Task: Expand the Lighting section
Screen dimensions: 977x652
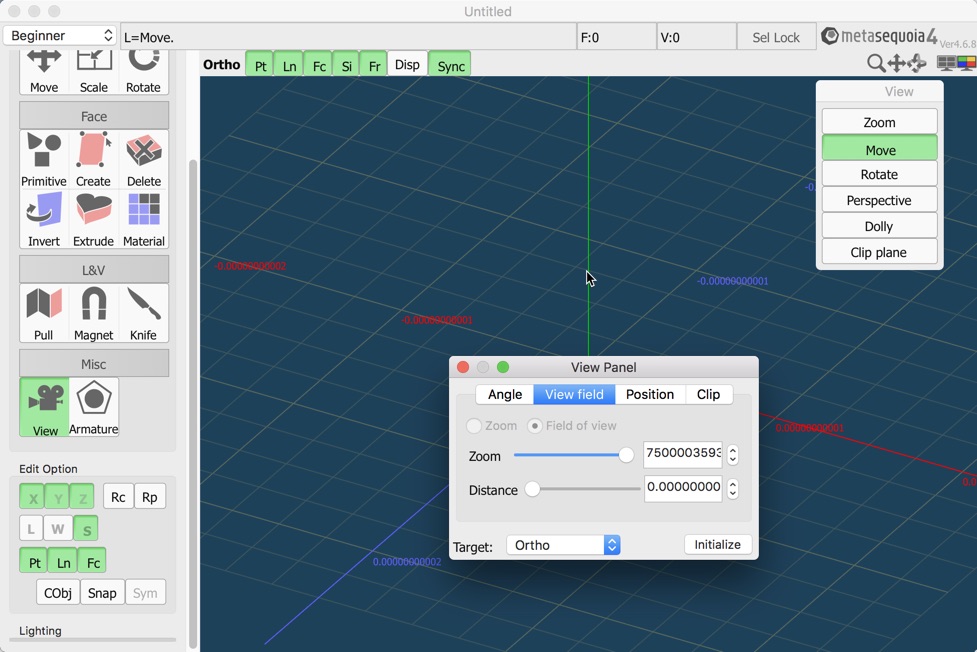Action: 40,630
